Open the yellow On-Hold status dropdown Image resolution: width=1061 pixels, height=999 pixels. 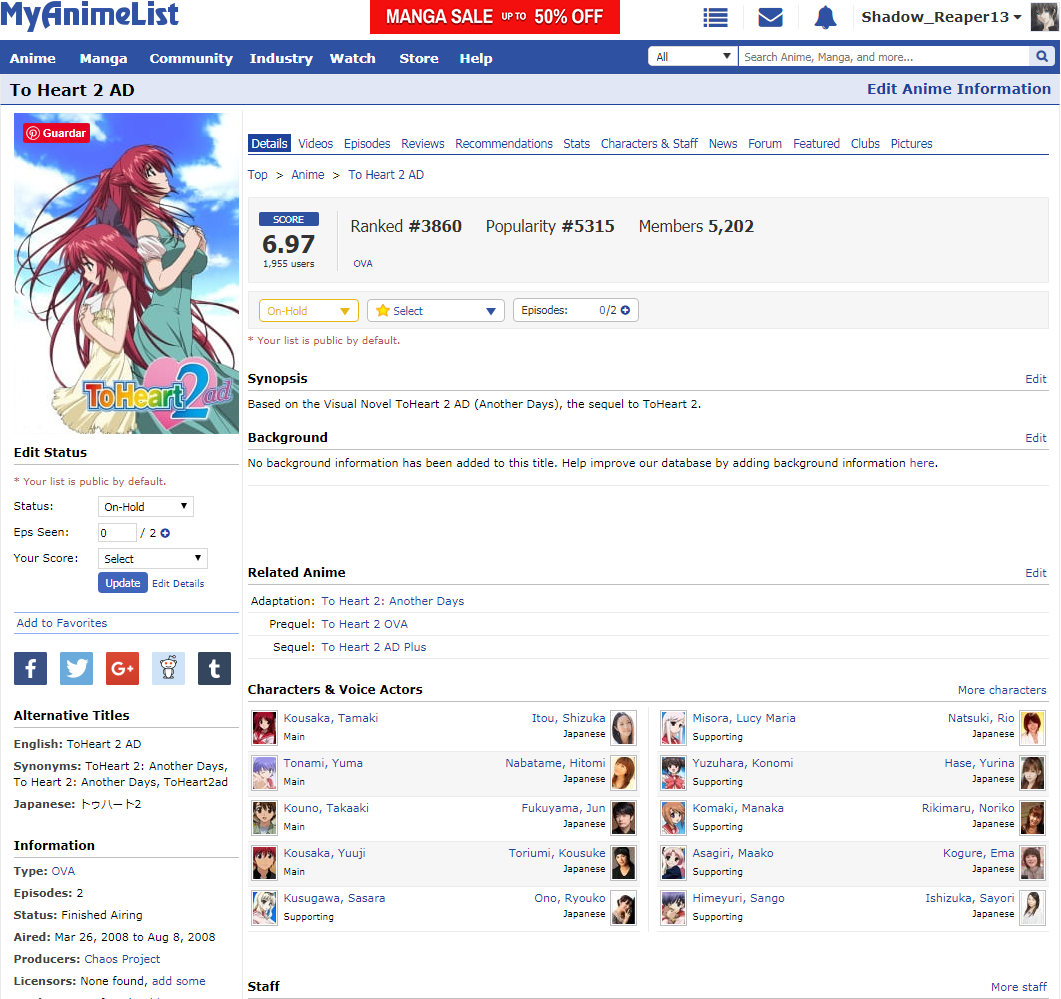pos(308,311)
